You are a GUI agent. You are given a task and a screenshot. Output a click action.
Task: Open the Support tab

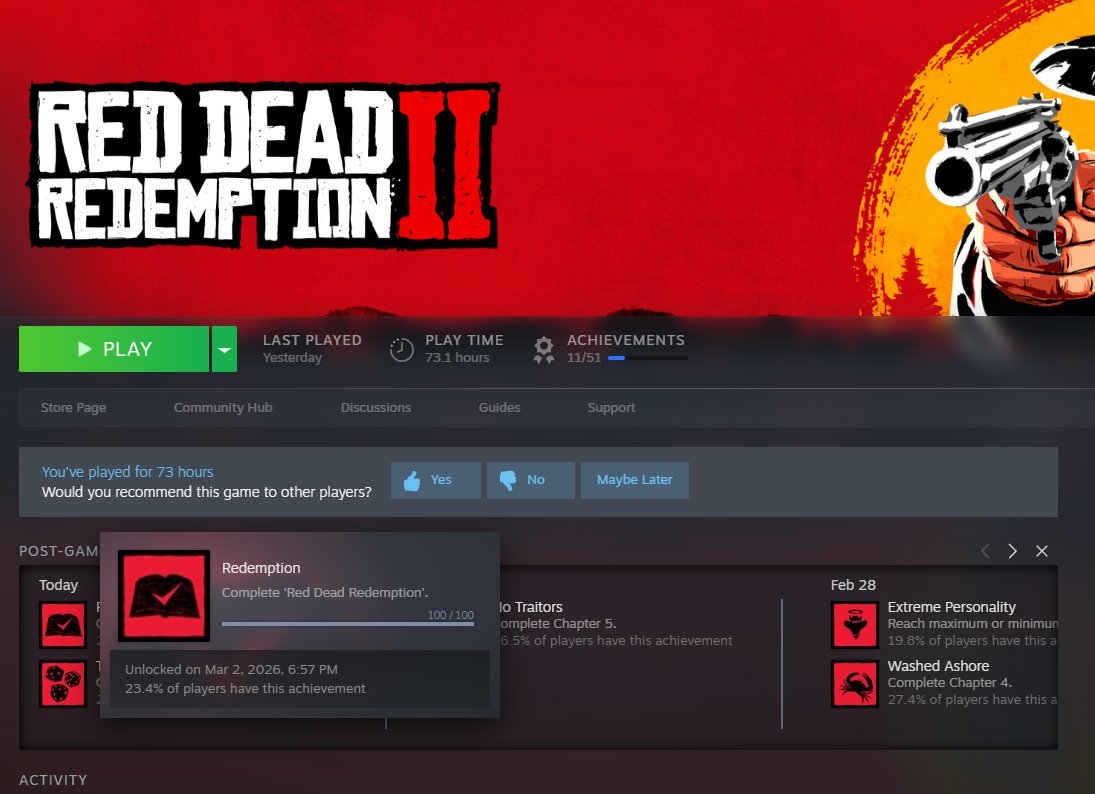point(611,407)
